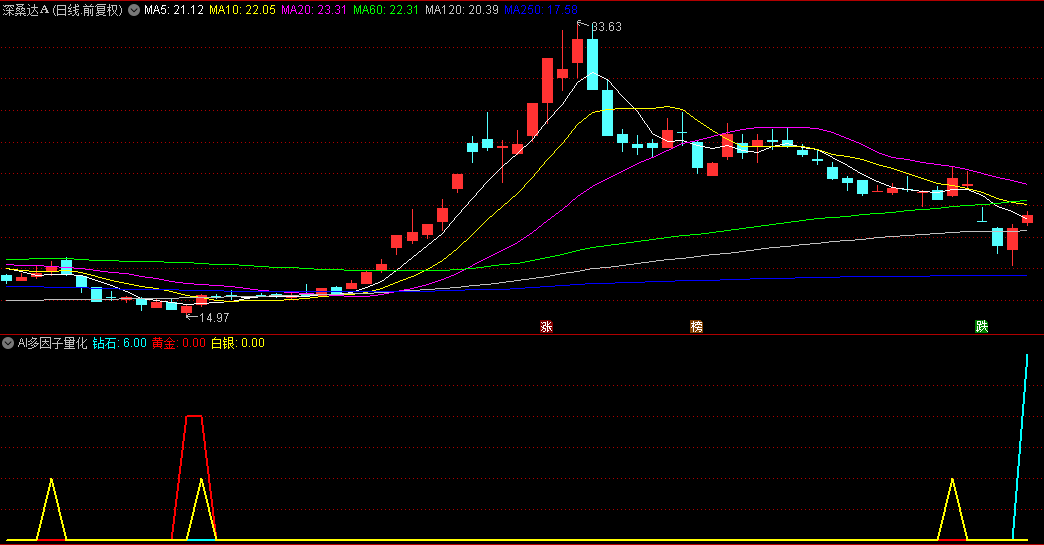The height and width of the screenshot is (545, 1044).
Task: Select the yellow MA10 label
Action: pyautogui.click(x=242, y=10)
